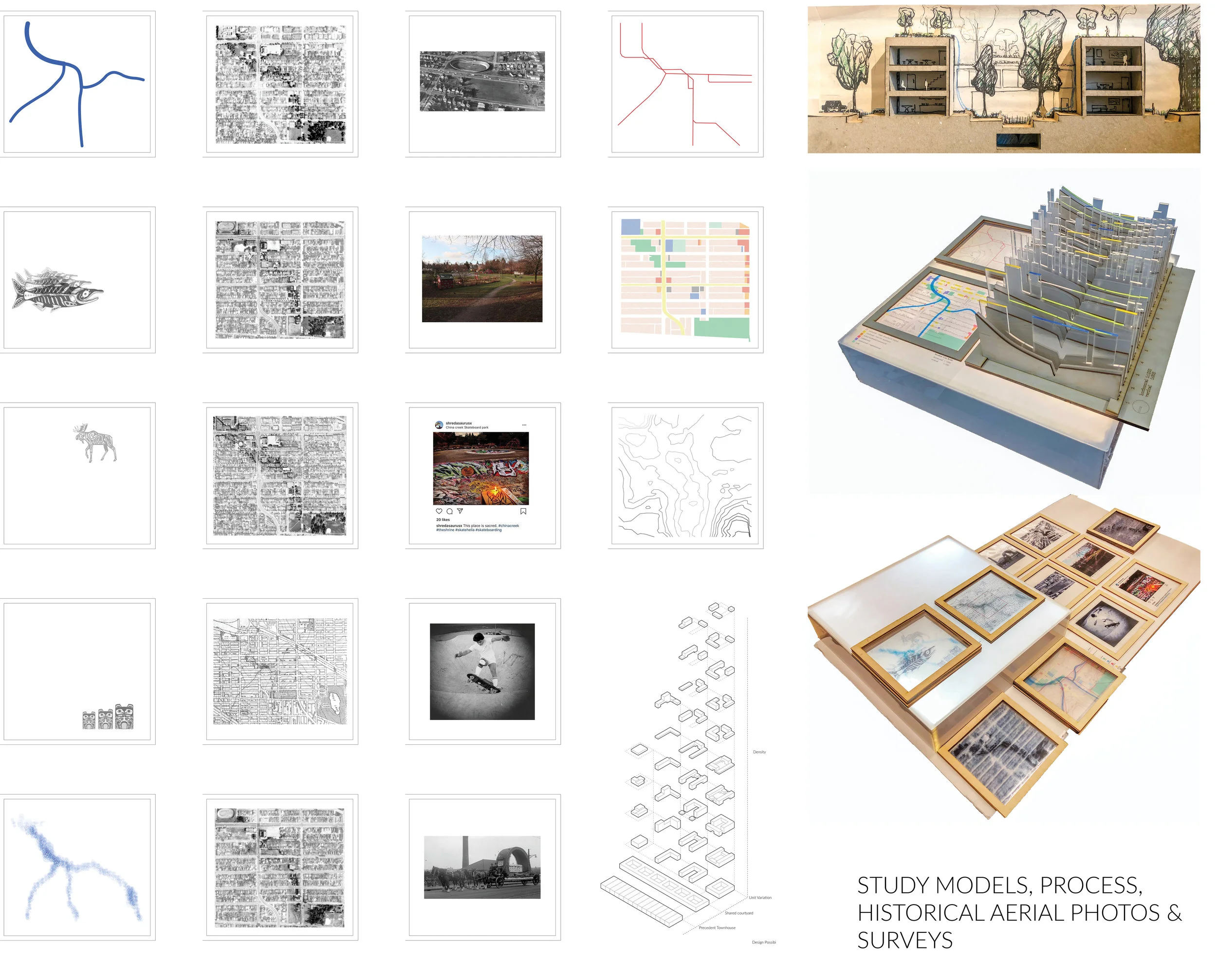Viewport: 1217px width, 980px height.
Task: Follow the #theshrine hashtag link
Action: [x=445, y=530]
